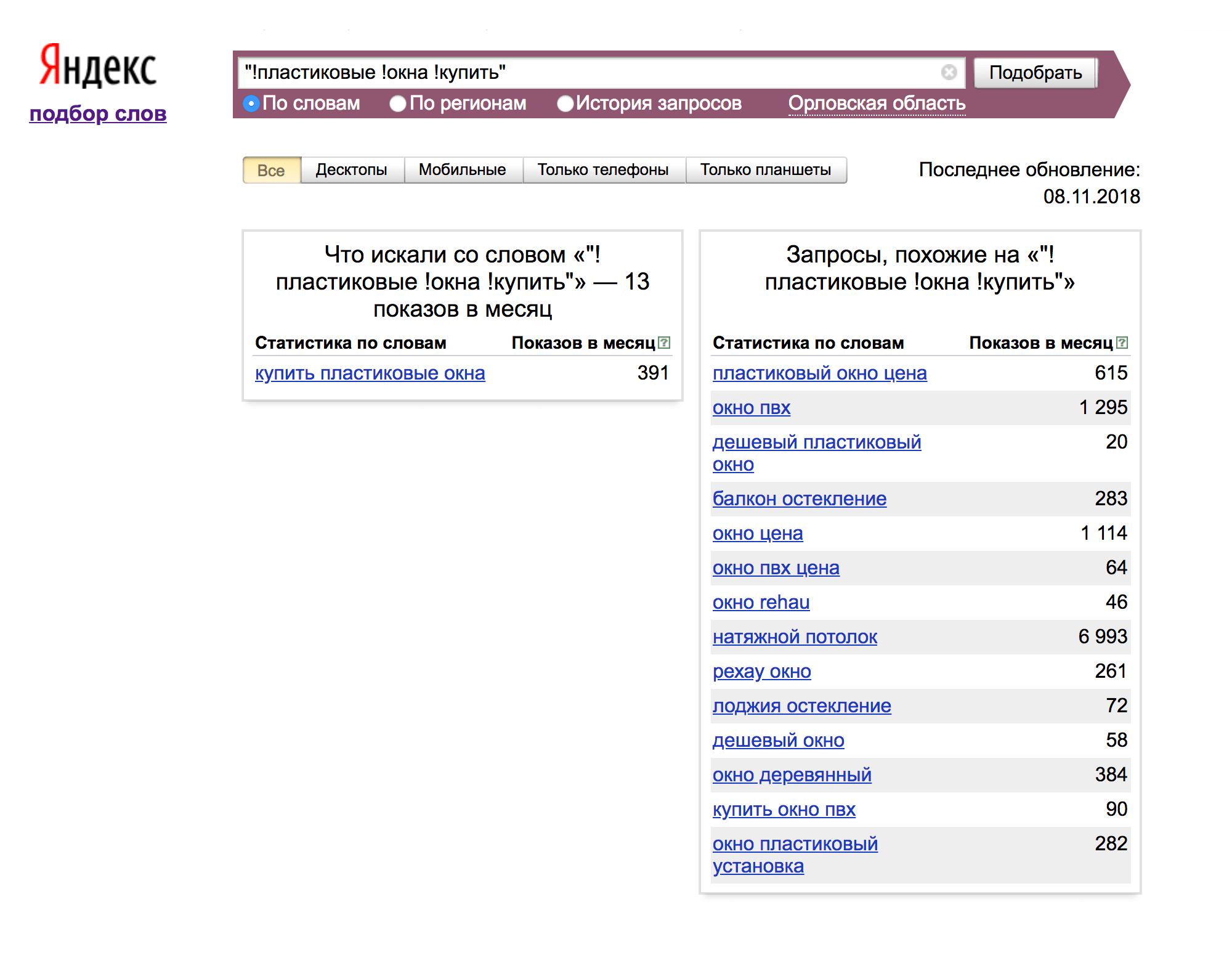This screenshot has width=1232, height=976.
Task: Open the 'окно цена' link
Action: pos(758,534)
